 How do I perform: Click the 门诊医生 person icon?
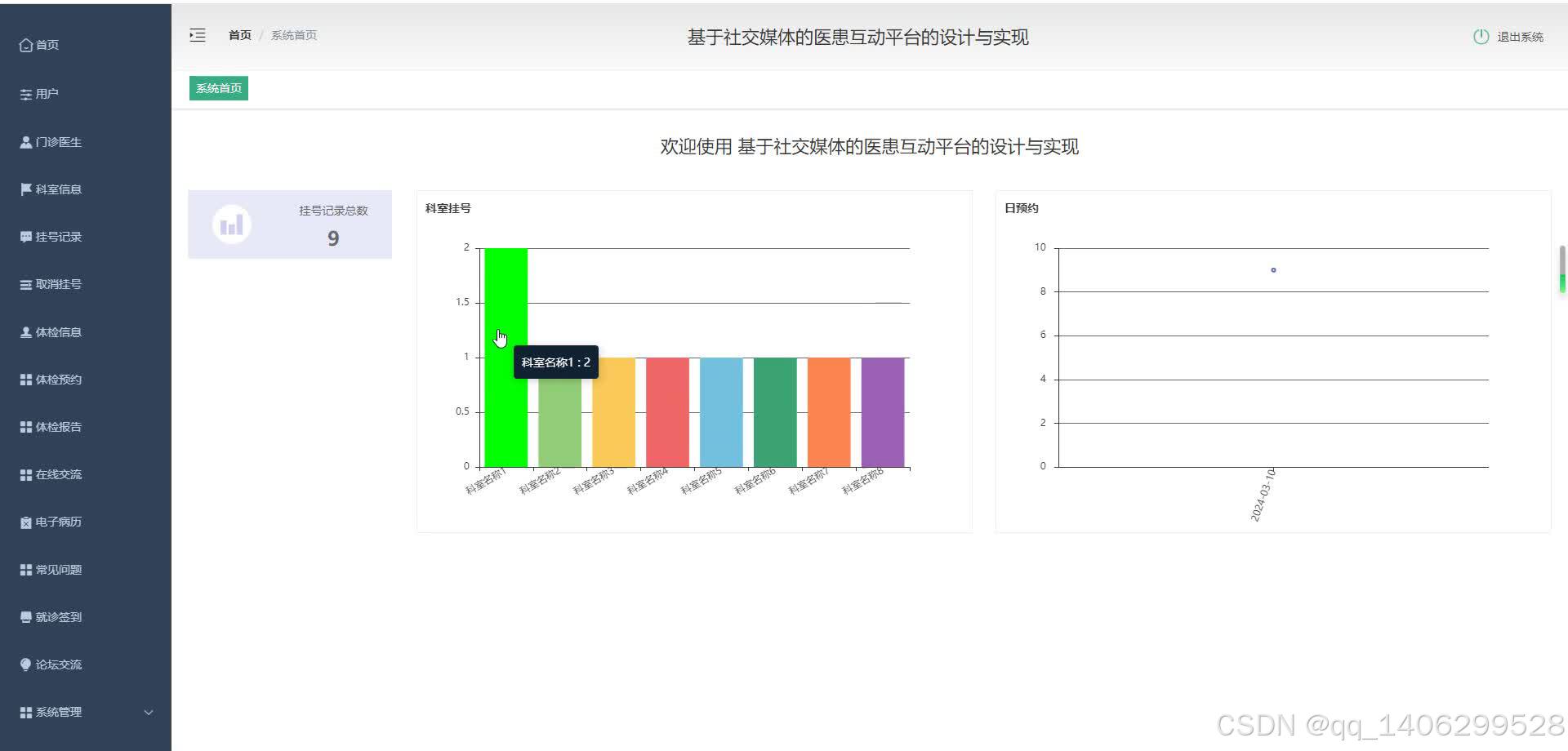pyautogui.click(x=26, y=142)
